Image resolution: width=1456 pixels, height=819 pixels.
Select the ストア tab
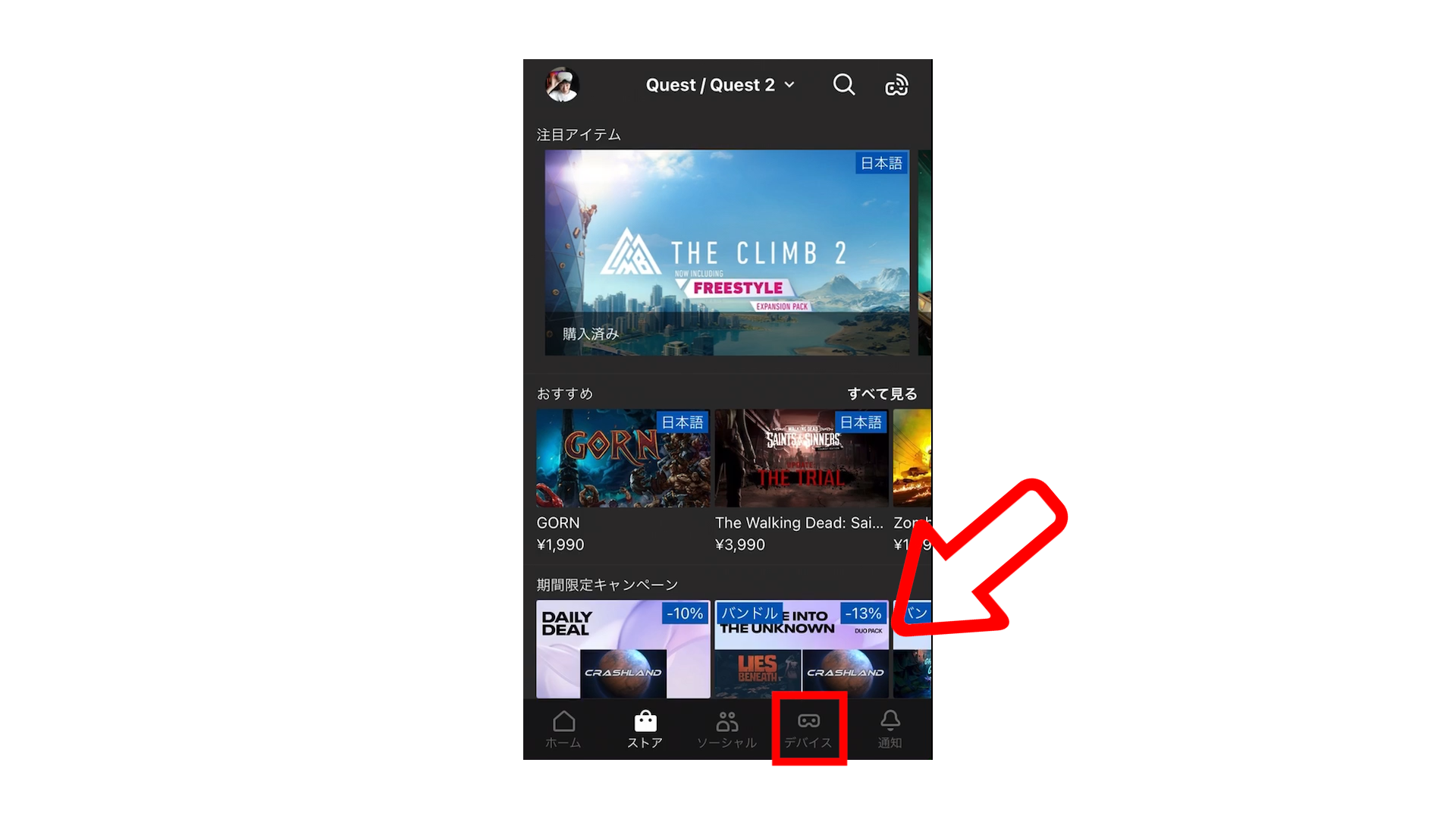pyautogui.click(x=645, y=730)
